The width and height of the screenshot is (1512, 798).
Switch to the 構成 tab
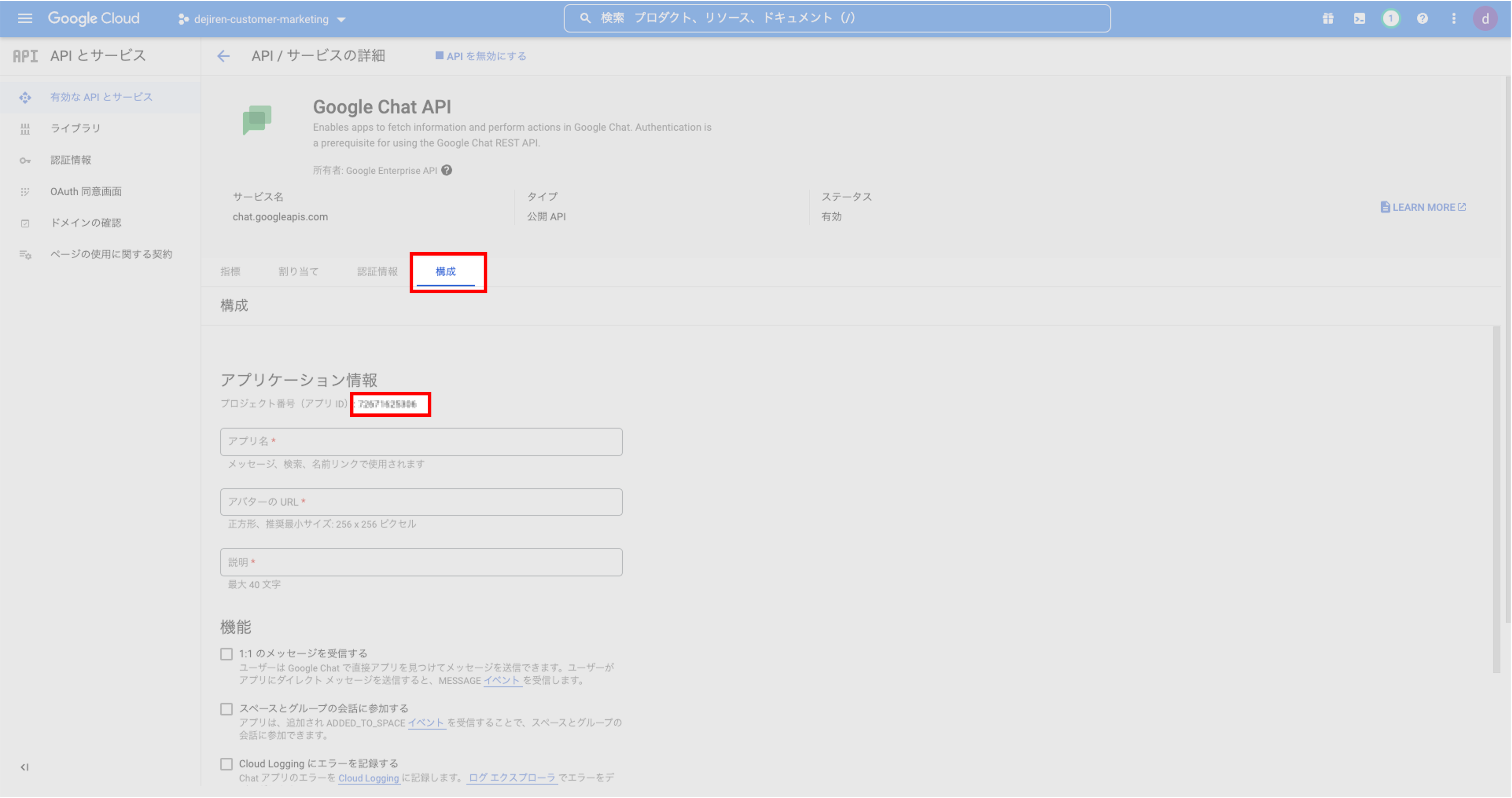tap(445, 272)
